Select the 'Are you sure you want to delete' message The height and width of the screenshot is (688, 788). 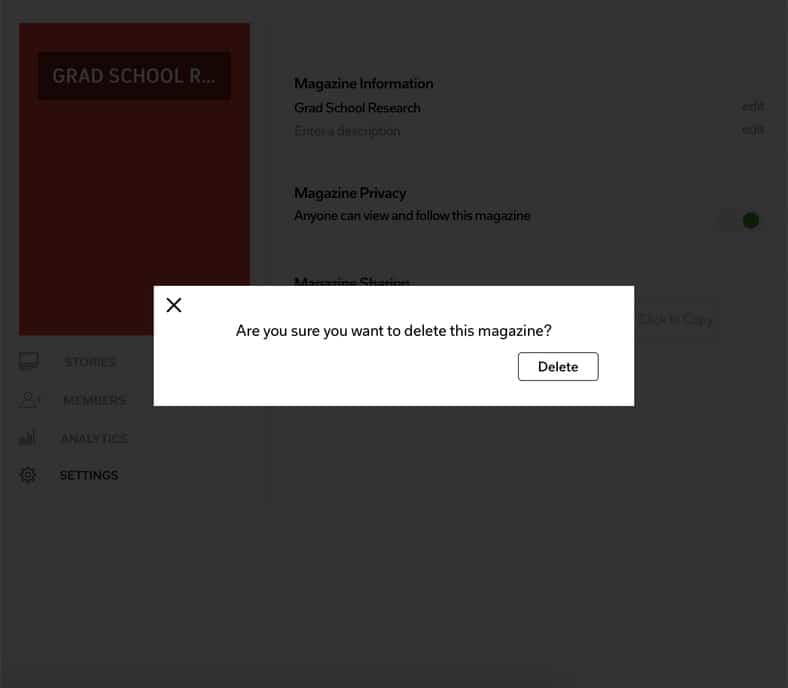(393, 331)
